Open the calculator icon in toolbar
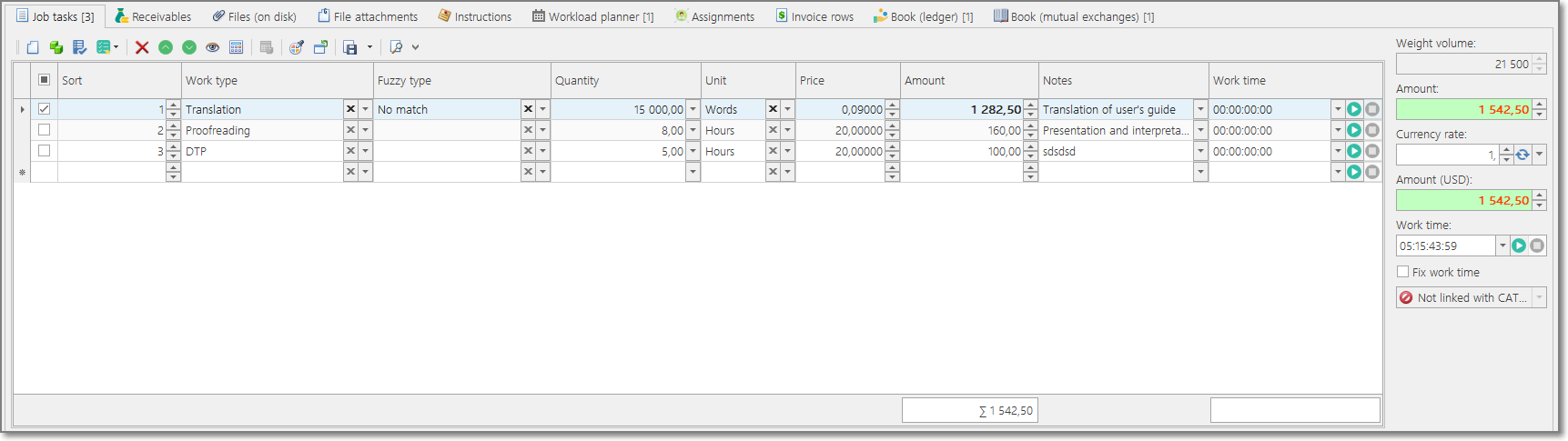 237,47
